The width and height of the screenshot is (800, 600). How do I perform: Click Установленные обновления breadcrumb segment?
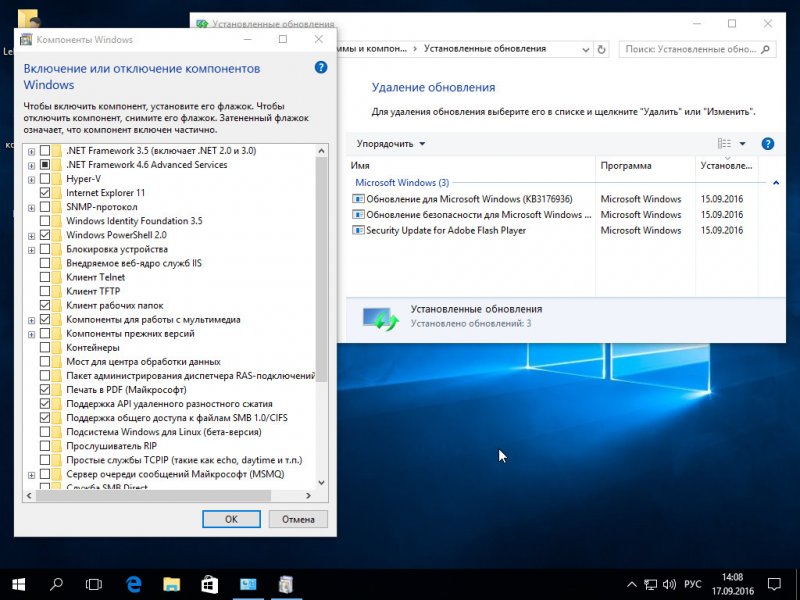coord(485,49)
